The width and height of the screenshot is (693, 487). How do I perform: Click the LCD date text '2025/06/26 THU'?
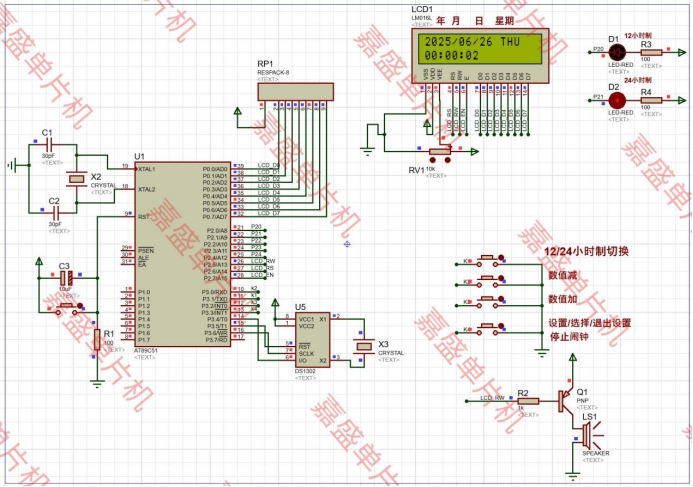click(472, 42)
